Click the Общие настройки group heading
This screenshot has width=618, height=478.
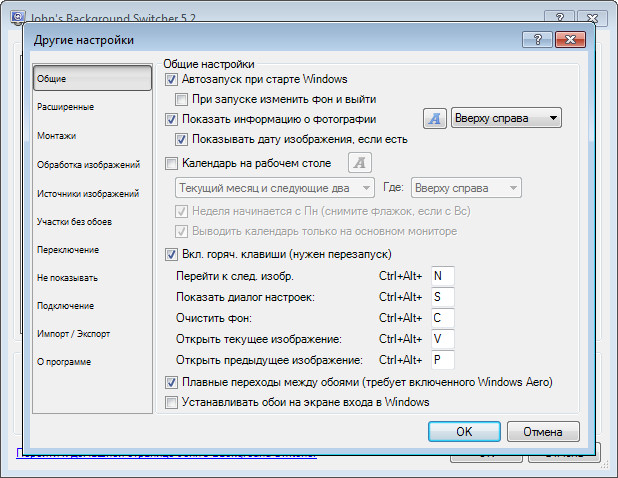click(209, 64)
